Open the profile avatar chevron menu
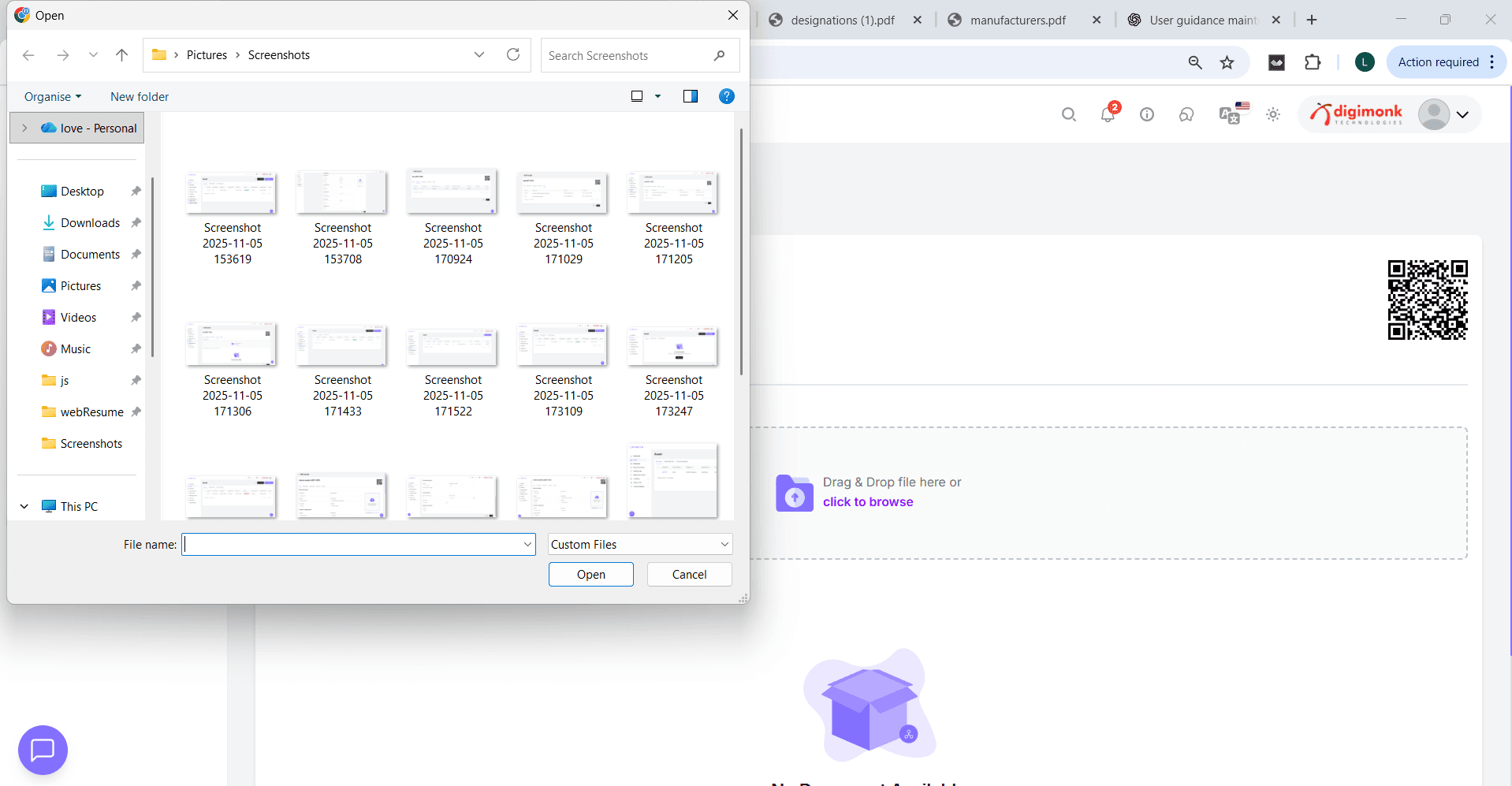The width and height of the screenshot is (1512, 786). [x=1463, y=114]
